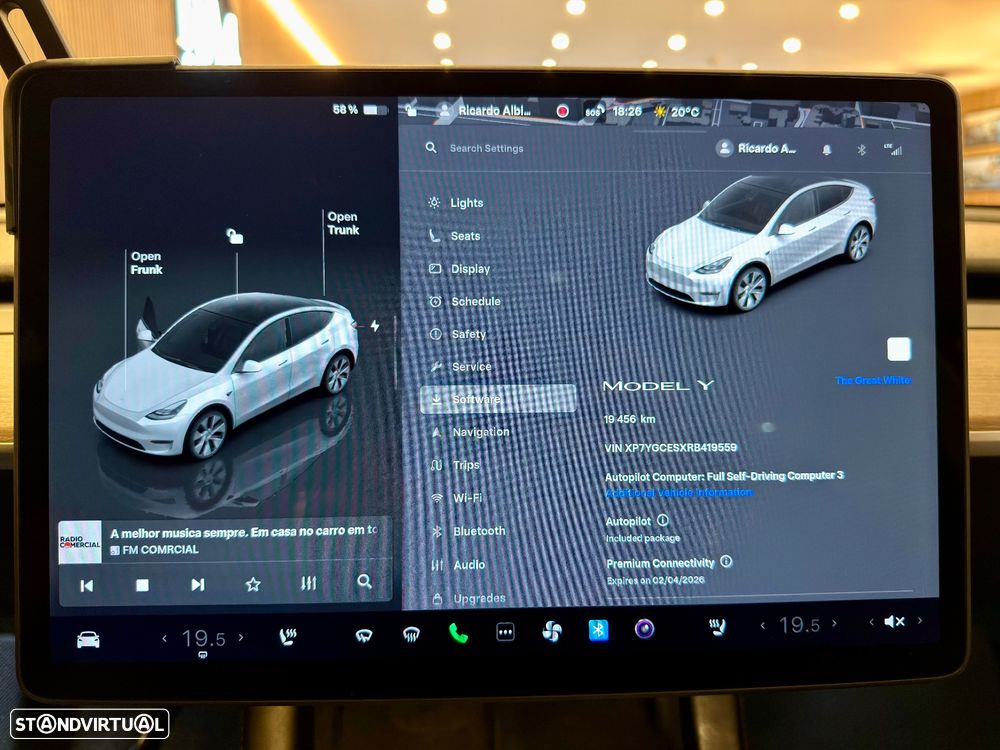Tap the Premium Connectivity info icon
The width and height of the screenshot is (1000, 750).
pyautogui.click(x=726, y=561)
